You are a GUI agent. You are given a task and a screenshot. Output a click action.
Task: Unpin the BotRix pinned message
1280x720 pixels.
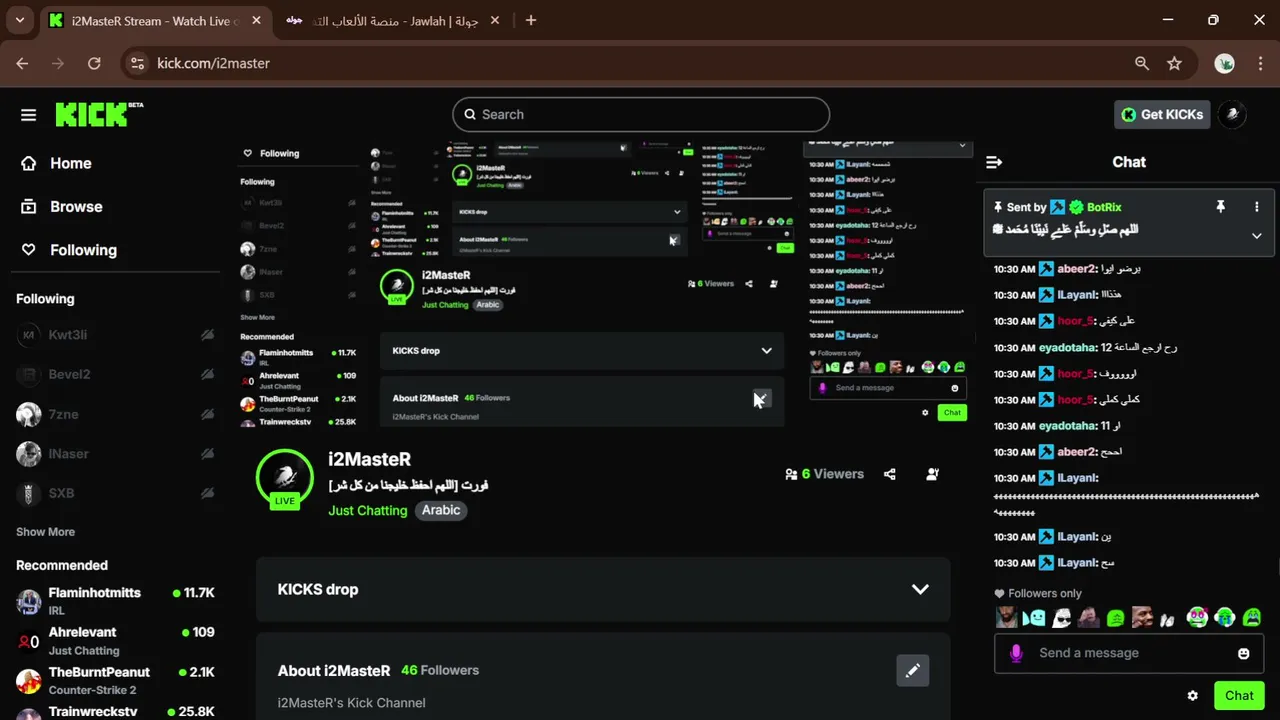1220,207
